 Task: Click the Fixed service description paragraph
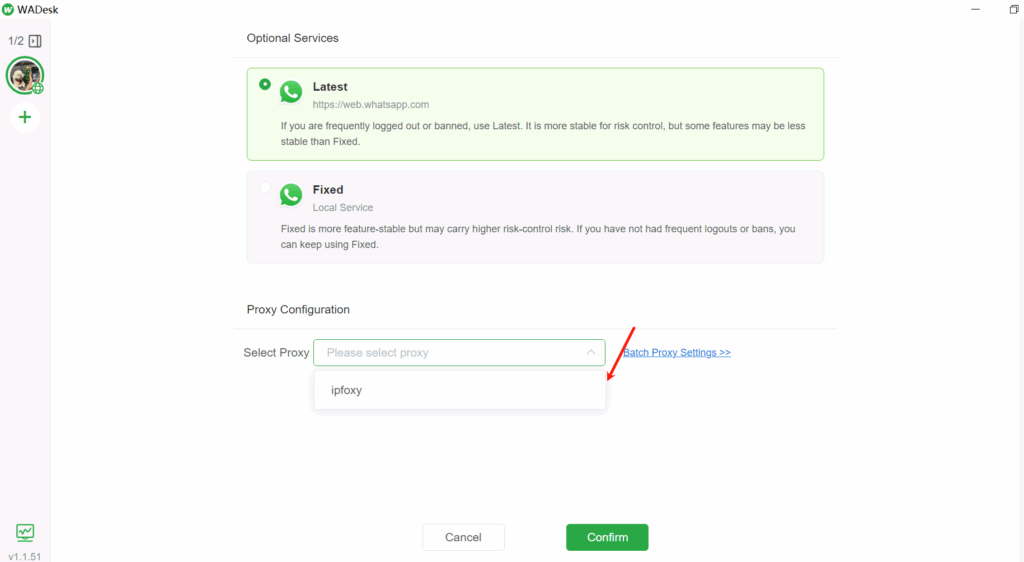(x=538, y=237)
